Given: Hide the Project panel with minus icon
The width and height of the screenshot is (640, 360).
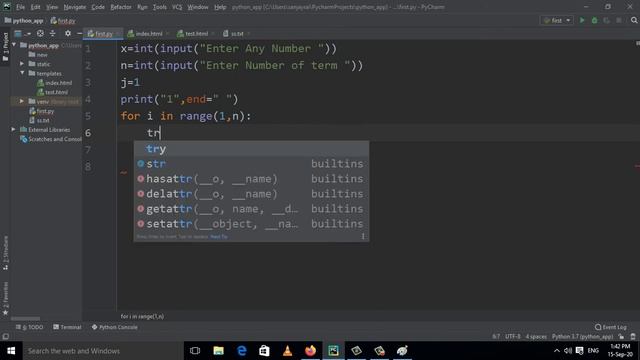Looking at the screenshot, I should (x=79, y=33).
